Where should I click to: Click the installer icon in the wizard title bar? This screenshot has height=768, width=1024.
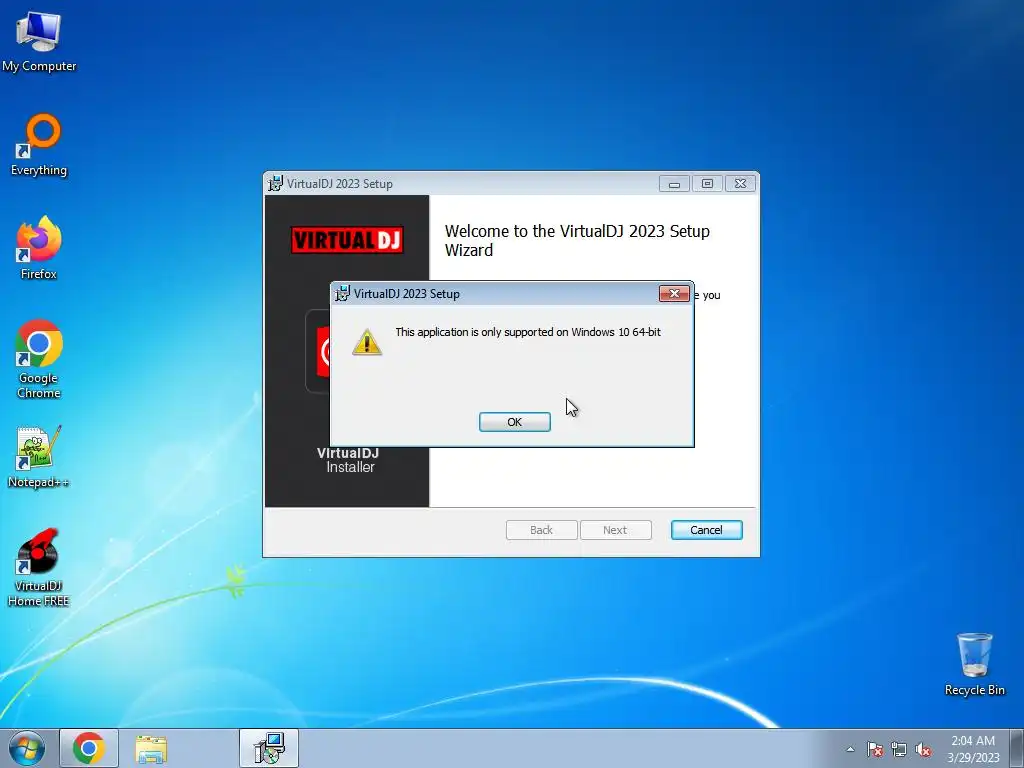tap(276, 184)
